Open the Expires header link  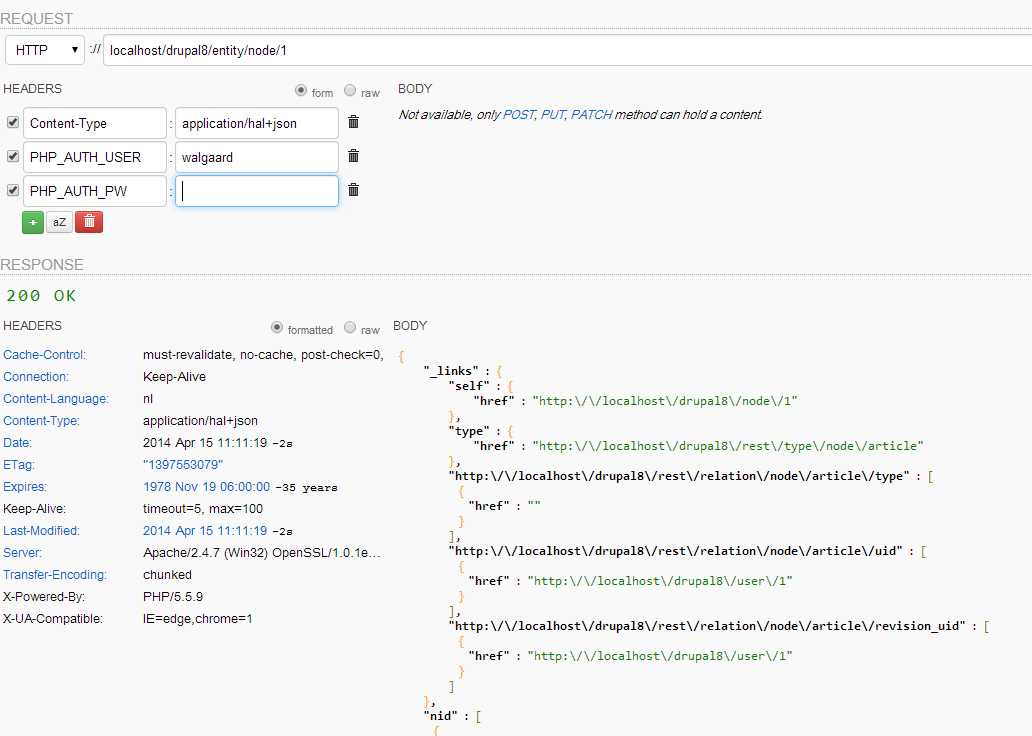(x=25, y=487)
